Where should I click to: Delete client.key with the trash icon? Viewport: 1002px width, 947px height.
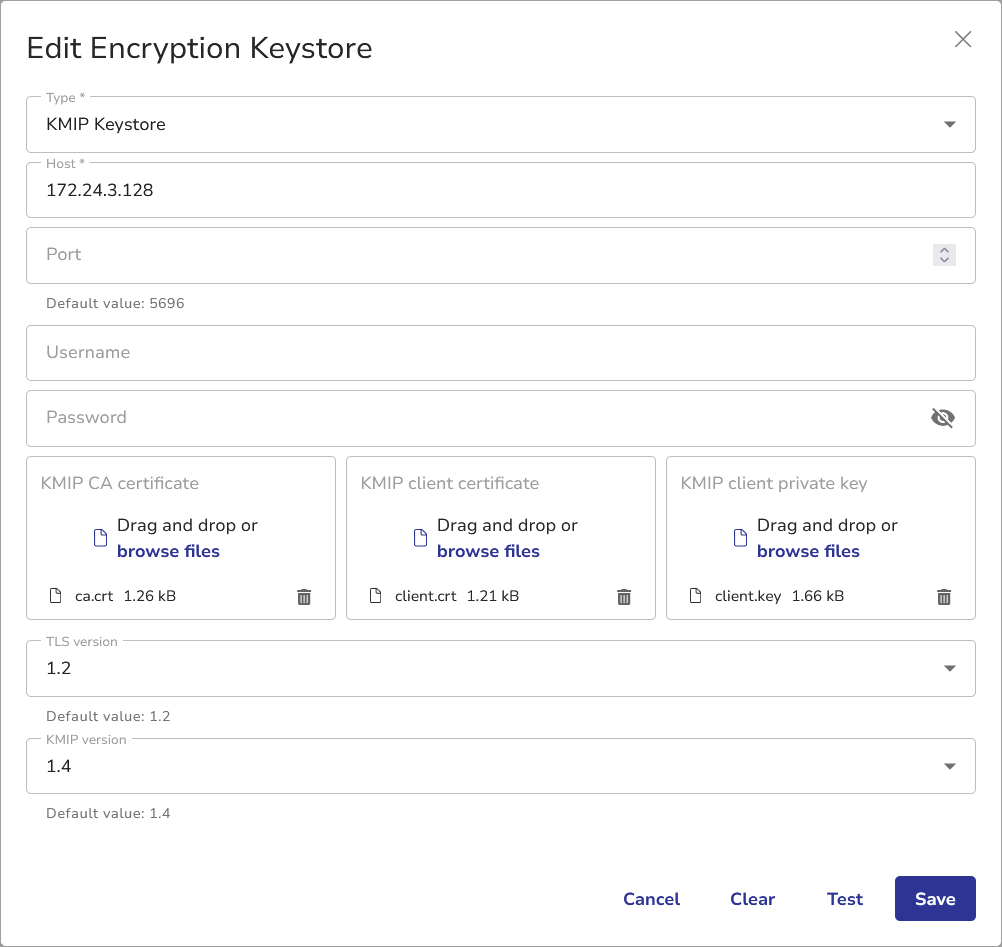pyautogui.click(x=943, y=597)
